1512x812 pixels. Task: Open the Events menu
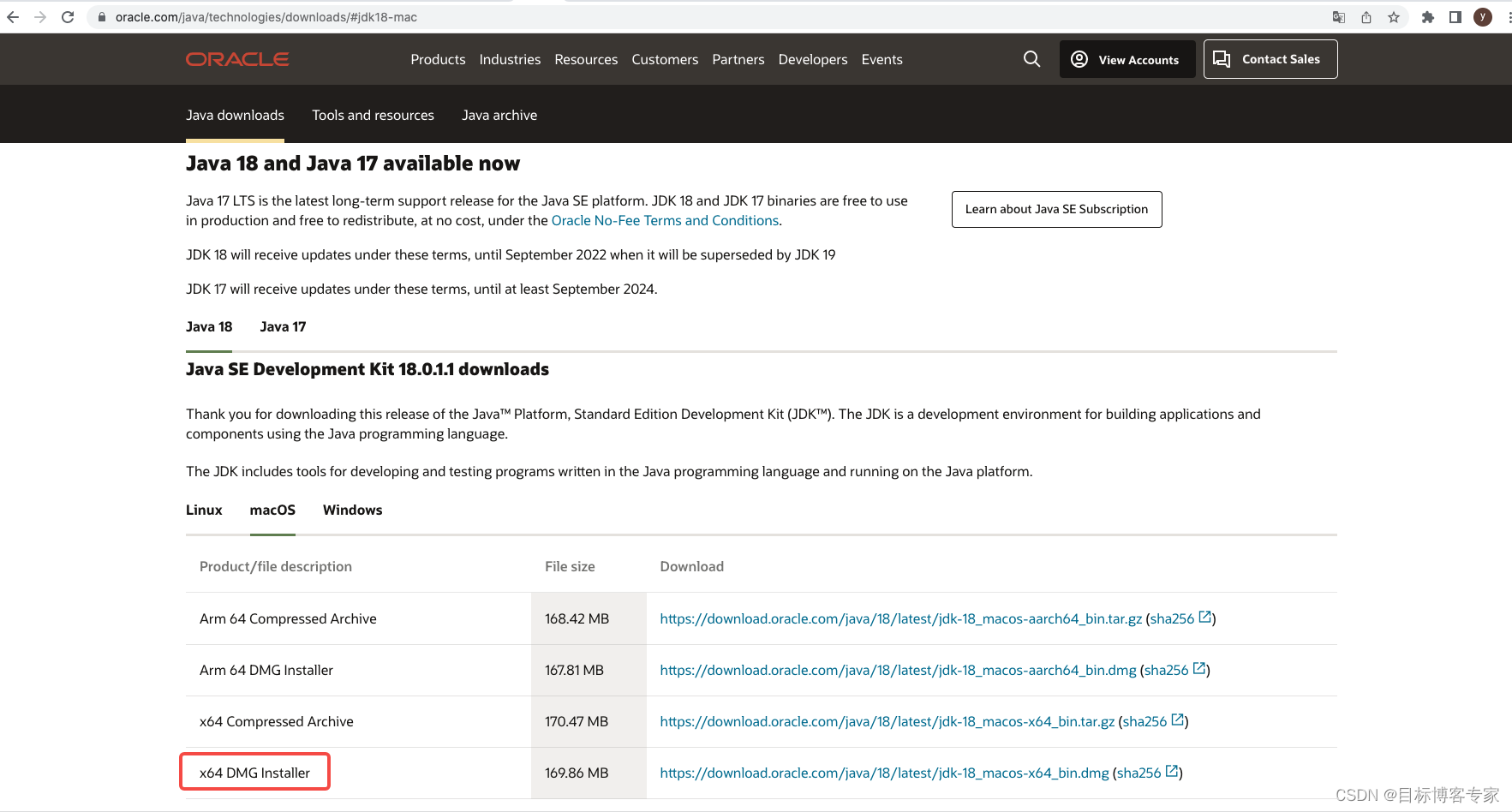tap(882, 59)
